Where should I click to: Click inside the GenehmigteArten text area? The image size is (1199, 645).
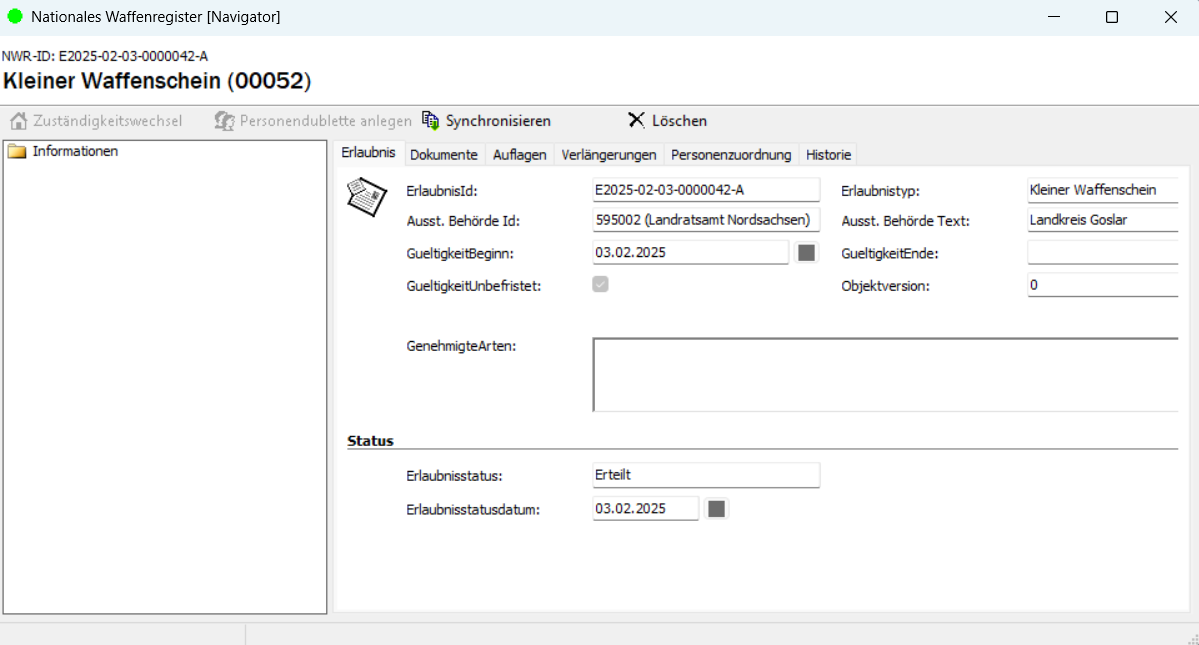pos(885,375)
